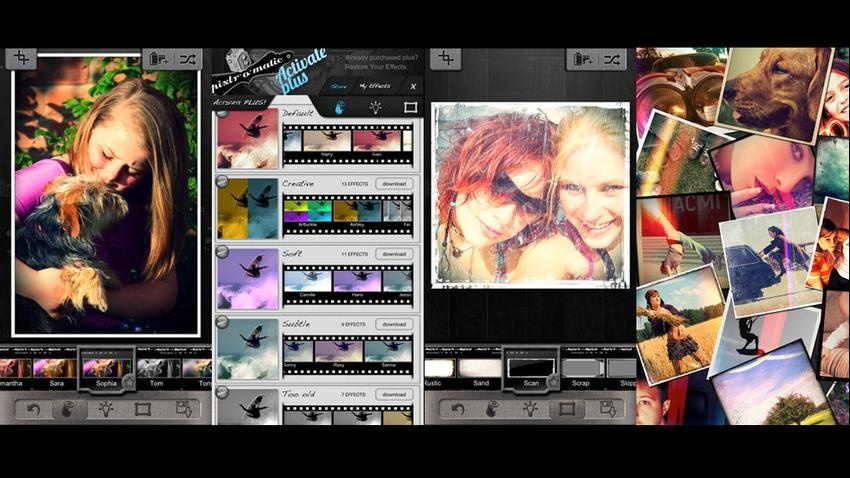
Task: Open the frame border tool in left toolbar
Action: (x=143, y=409)
